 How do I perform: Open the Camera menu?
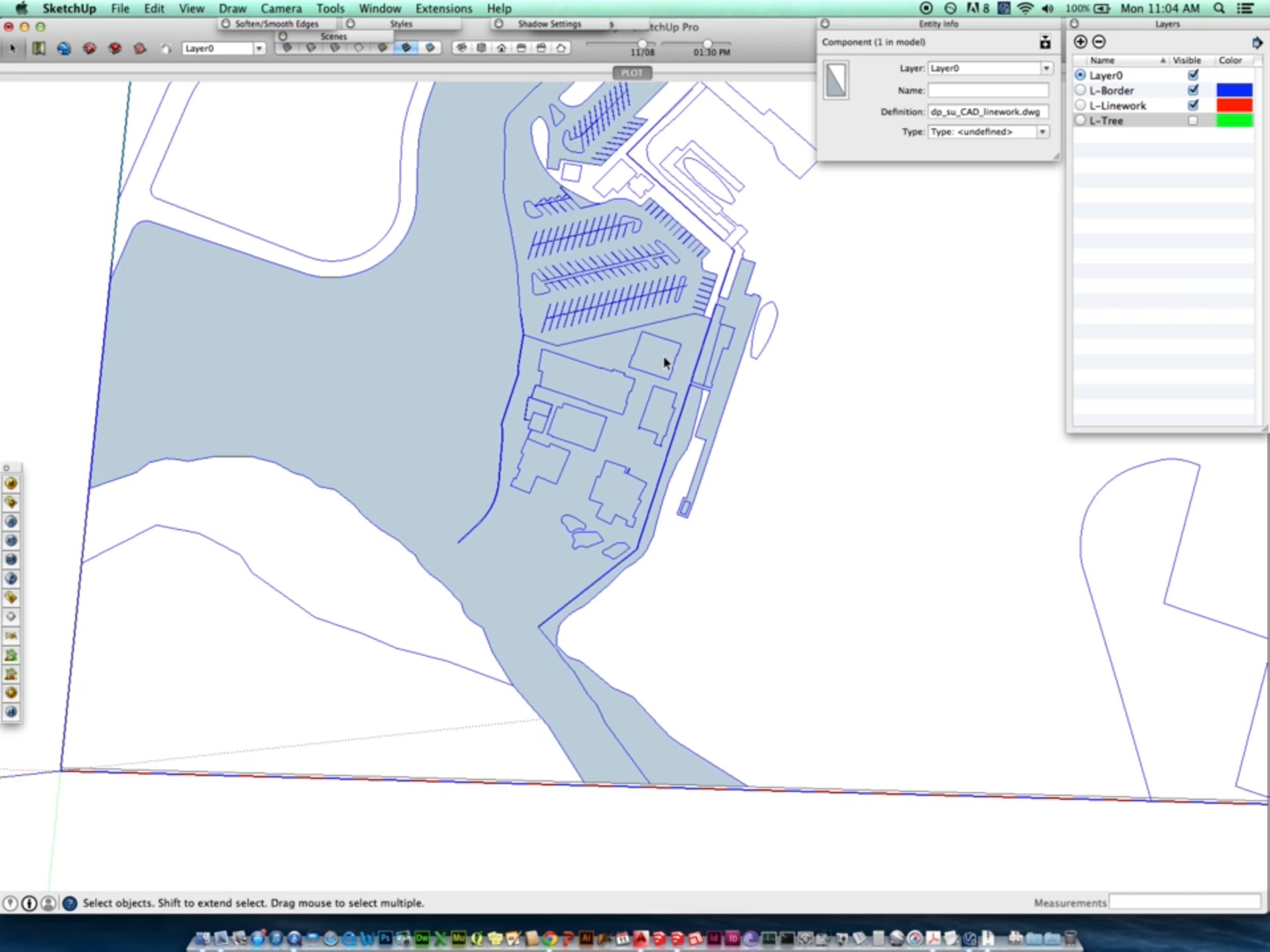281,8
